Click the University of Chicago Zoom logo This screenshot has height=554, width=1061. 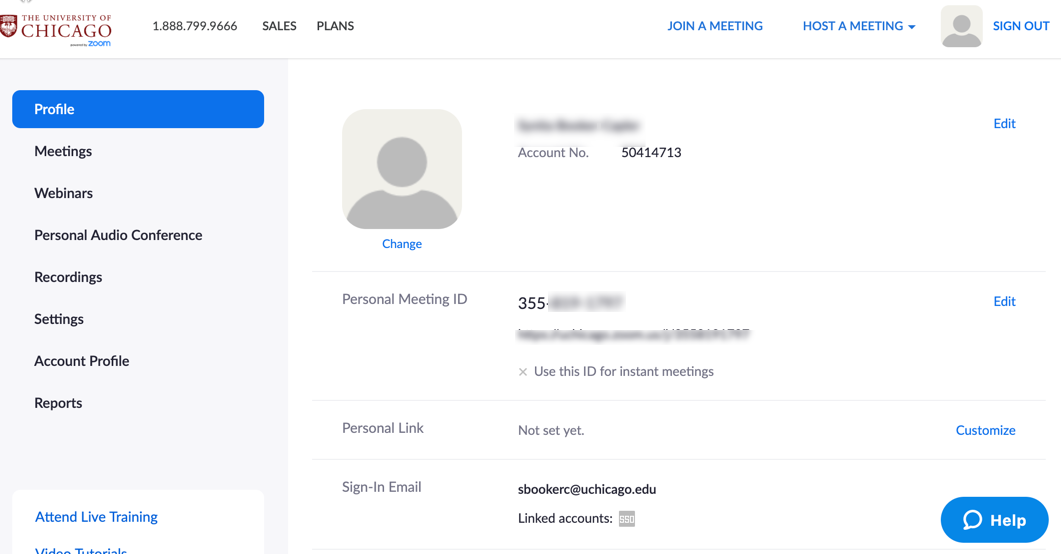(x=56, y=28)
